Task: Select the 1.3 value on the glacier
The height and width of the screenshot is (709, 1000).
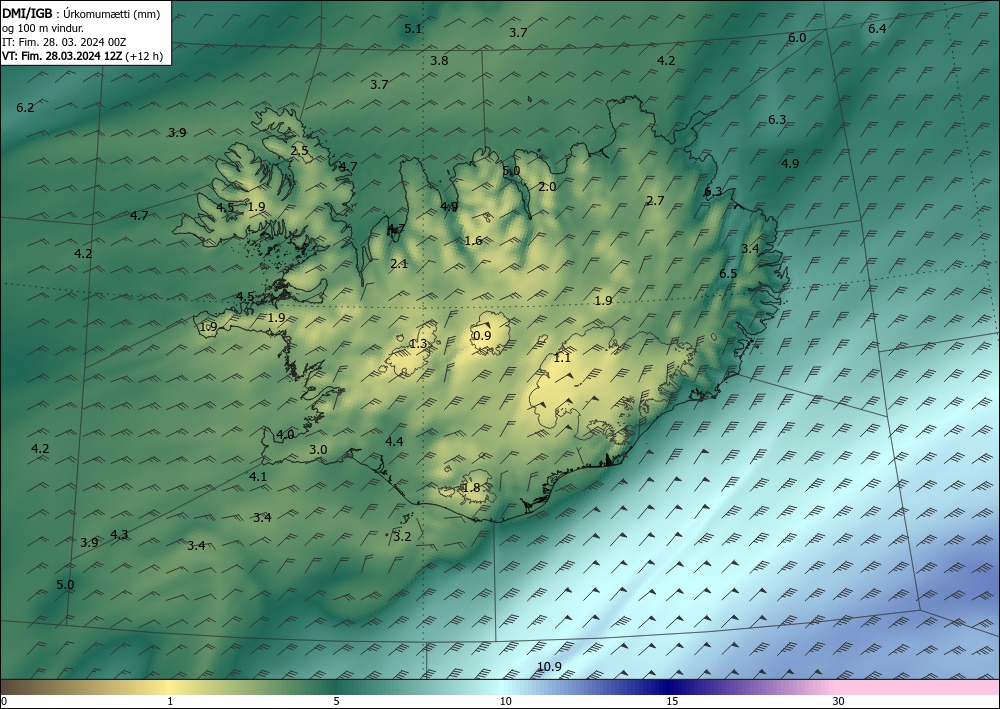Action: pyautogui.click(x=418, y=344)
